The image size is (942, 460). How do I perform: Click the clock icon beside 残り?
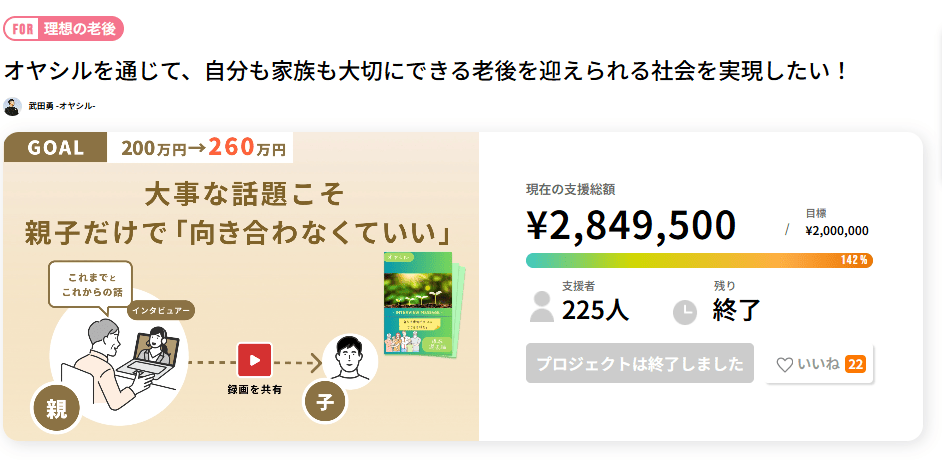(685, 312)
